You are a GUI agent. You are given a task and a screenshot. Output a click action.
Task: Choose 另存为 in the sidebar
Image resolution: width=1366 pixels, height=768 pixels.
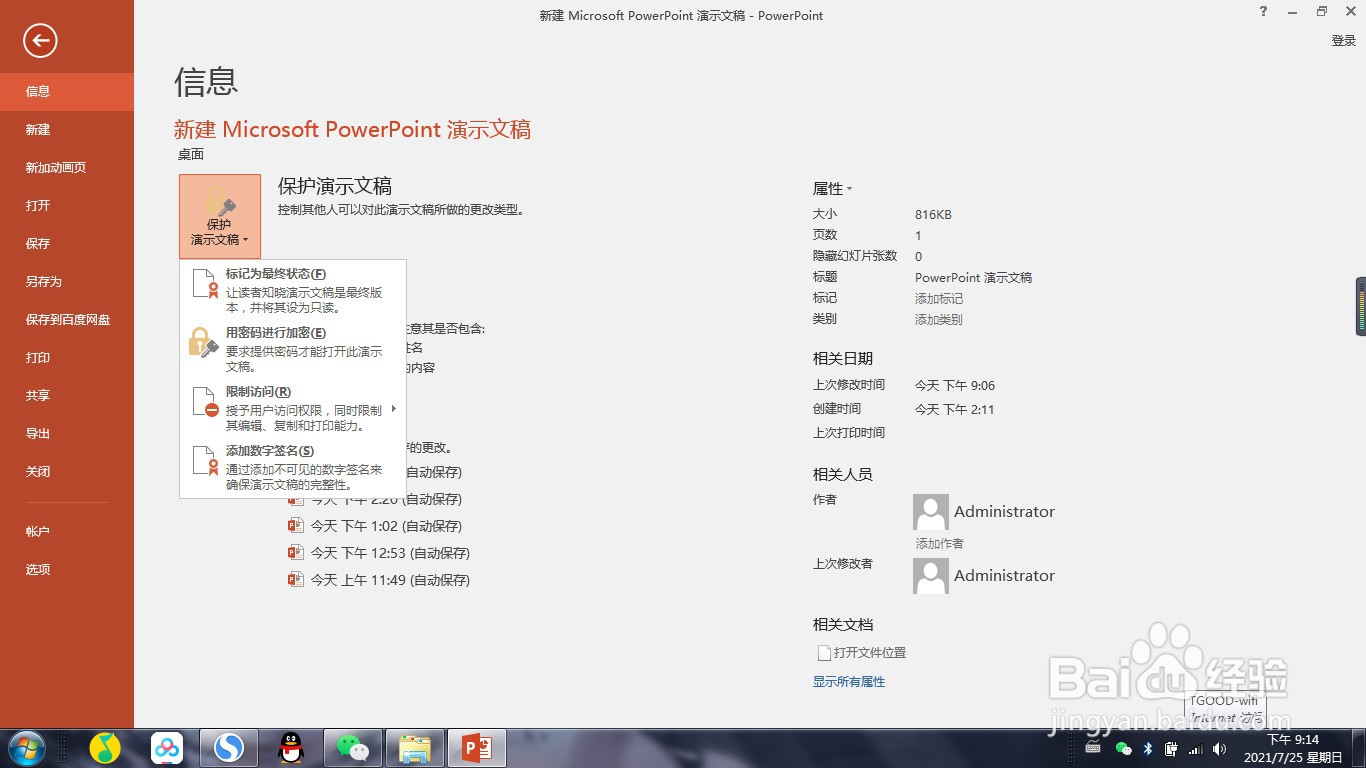[67, 281]
